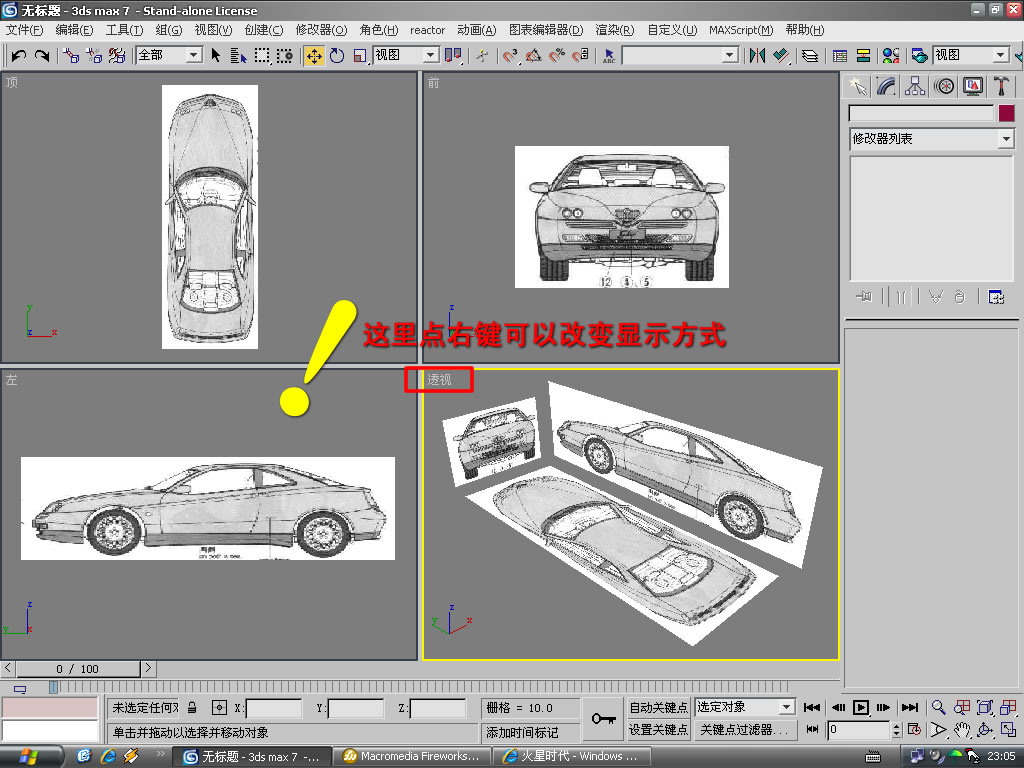Image resolution: width=1024 pixels, height=768 pixels.
Task: Activate the Select and Link tool
Action: click(x=71, y=56)
